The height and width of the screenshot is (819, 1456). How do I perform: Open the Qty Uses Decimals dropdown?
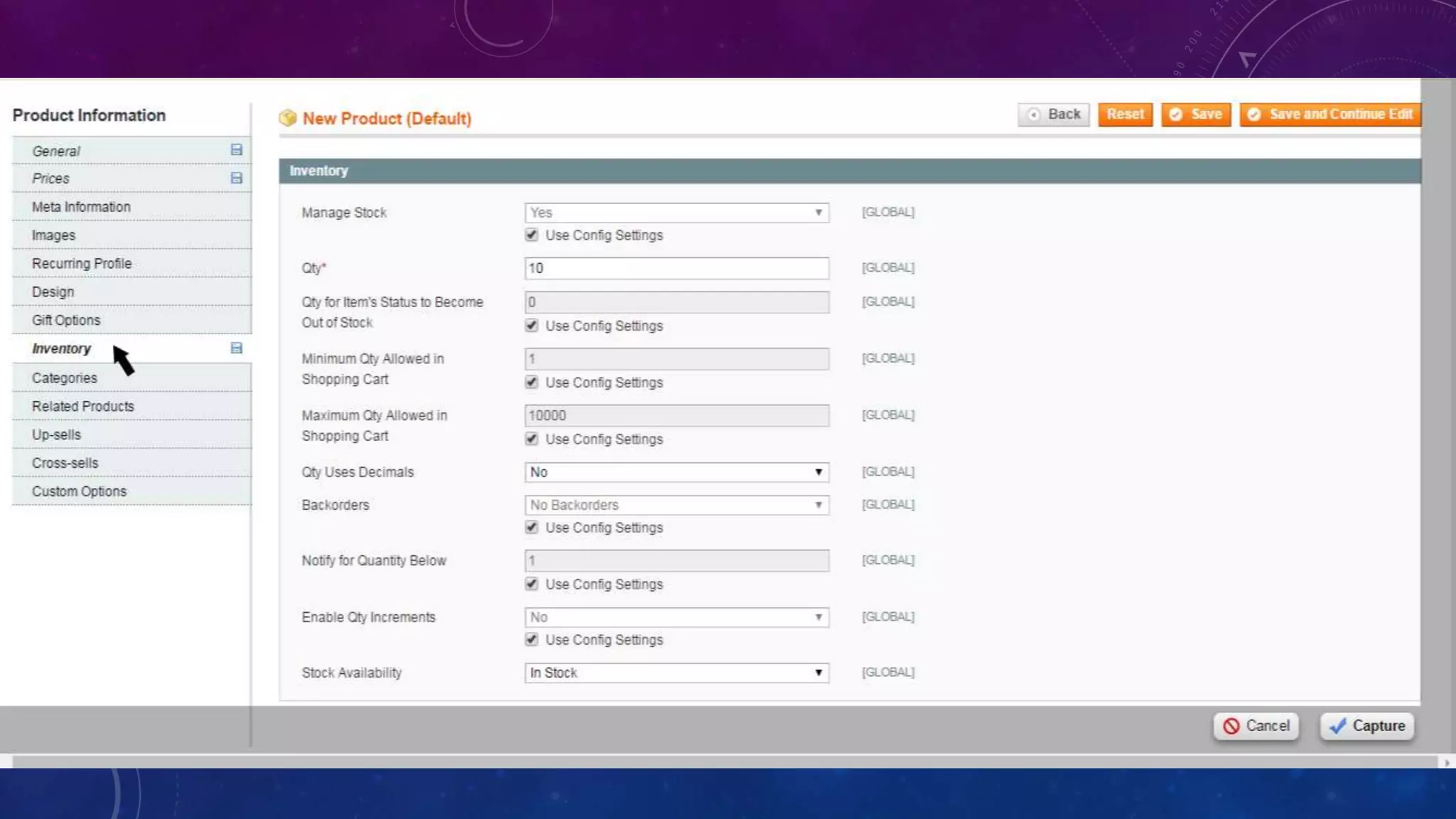[x=676, y=472]
